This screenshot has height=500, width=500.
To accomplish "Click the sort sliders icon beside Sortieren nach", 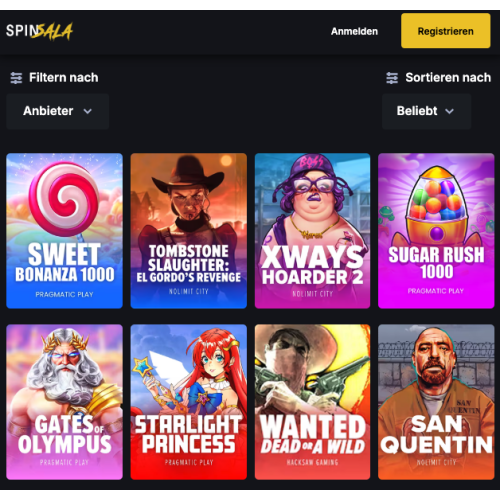I will 392,78.
